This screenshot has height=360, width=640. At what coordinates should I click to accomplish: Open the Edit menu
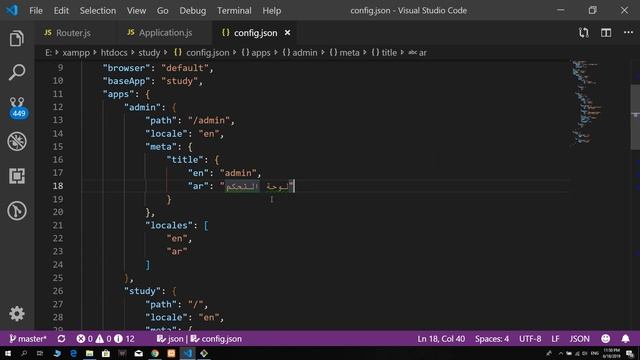(x=61, y=11)
